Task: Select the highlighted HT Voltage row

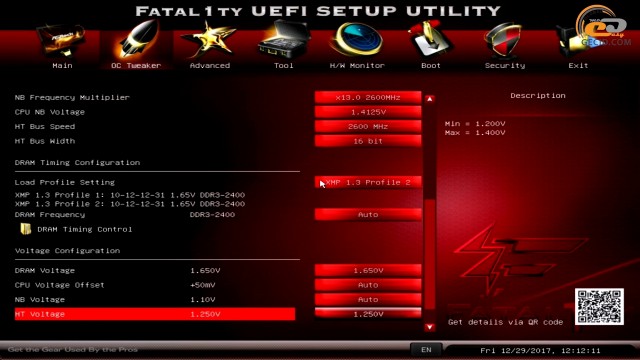Action: 155,314
